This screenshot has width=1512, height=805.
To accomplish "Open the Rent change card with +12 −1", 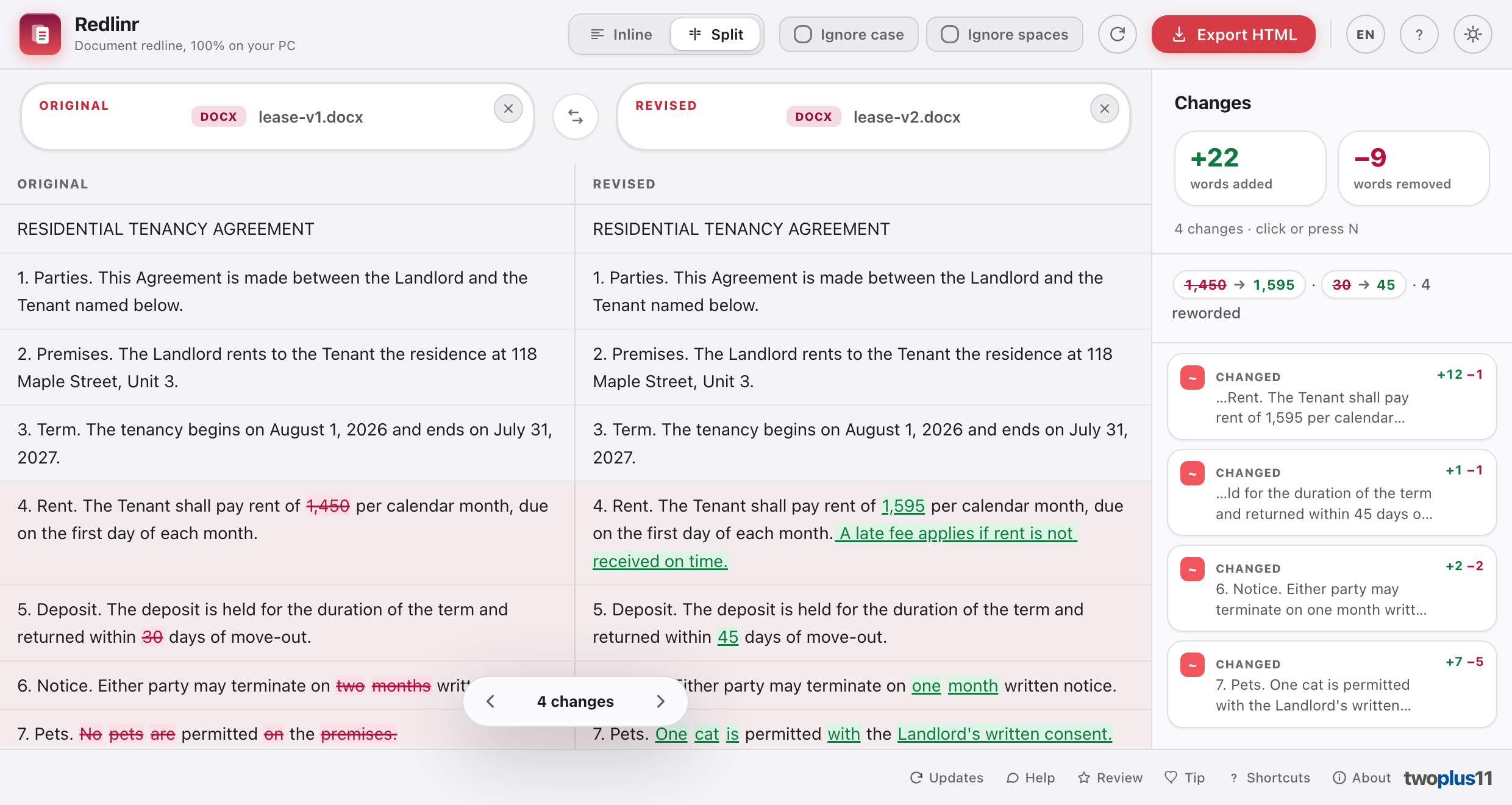I will pos(1332,397).
